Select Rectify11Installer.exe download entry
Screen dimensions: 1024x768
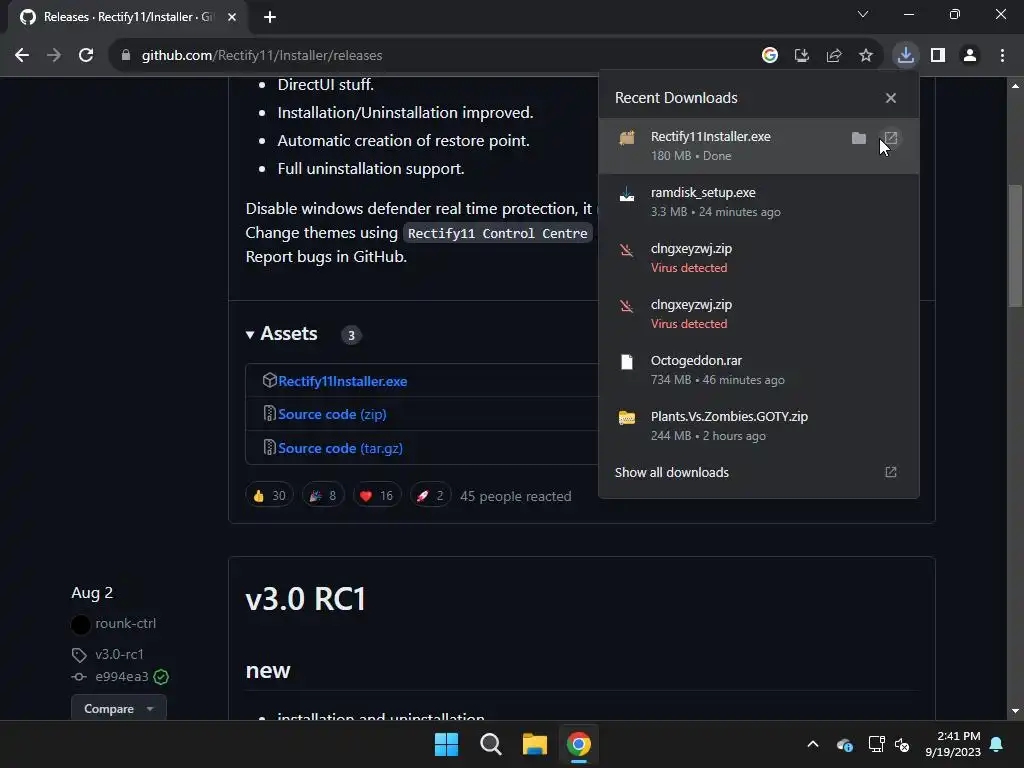point(758,146)
